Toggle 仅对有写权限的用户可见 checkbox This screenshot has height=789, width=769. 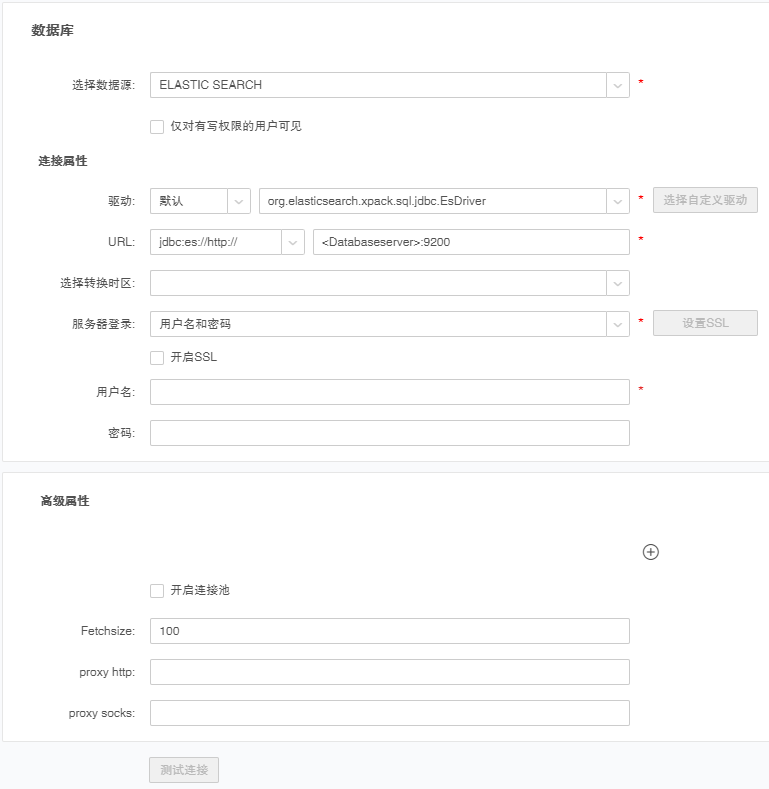[x=157, y=126]
